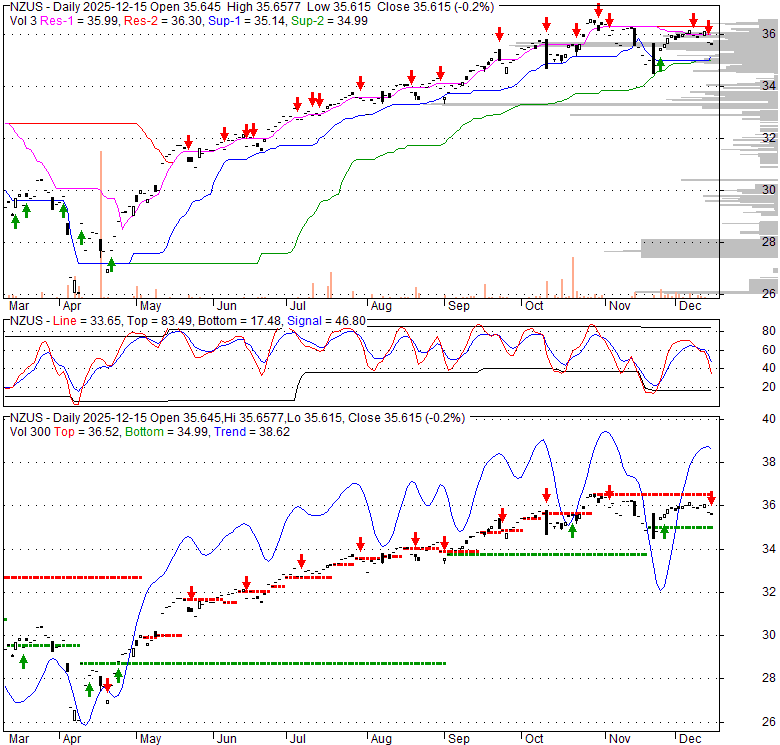This screenshot has width=780, height=745.
Task: Click the 80 level on the oscillator axis
Action: [742, 331]
